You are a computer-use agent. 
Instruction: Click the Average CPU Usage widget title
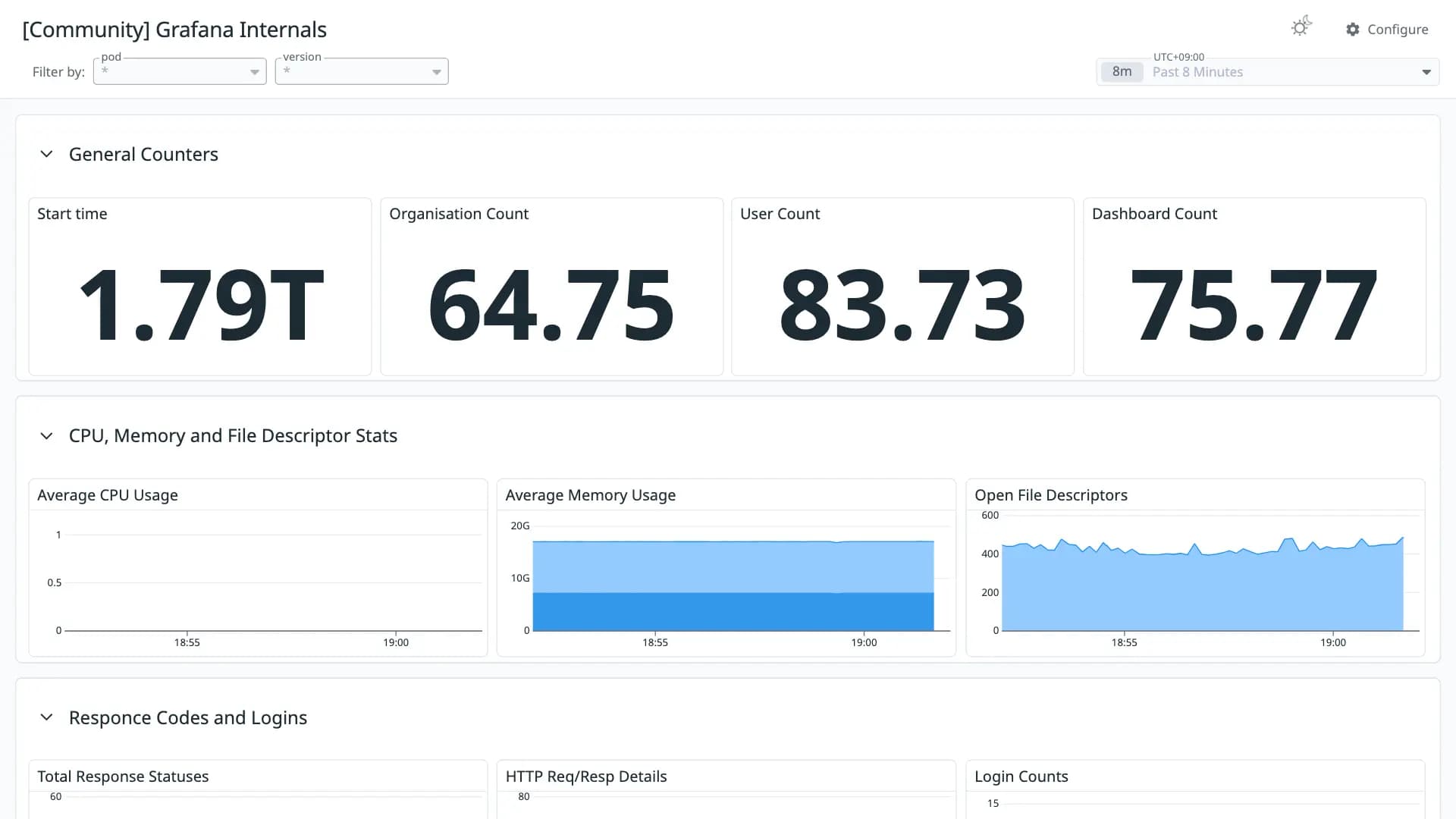pos(108,495)
